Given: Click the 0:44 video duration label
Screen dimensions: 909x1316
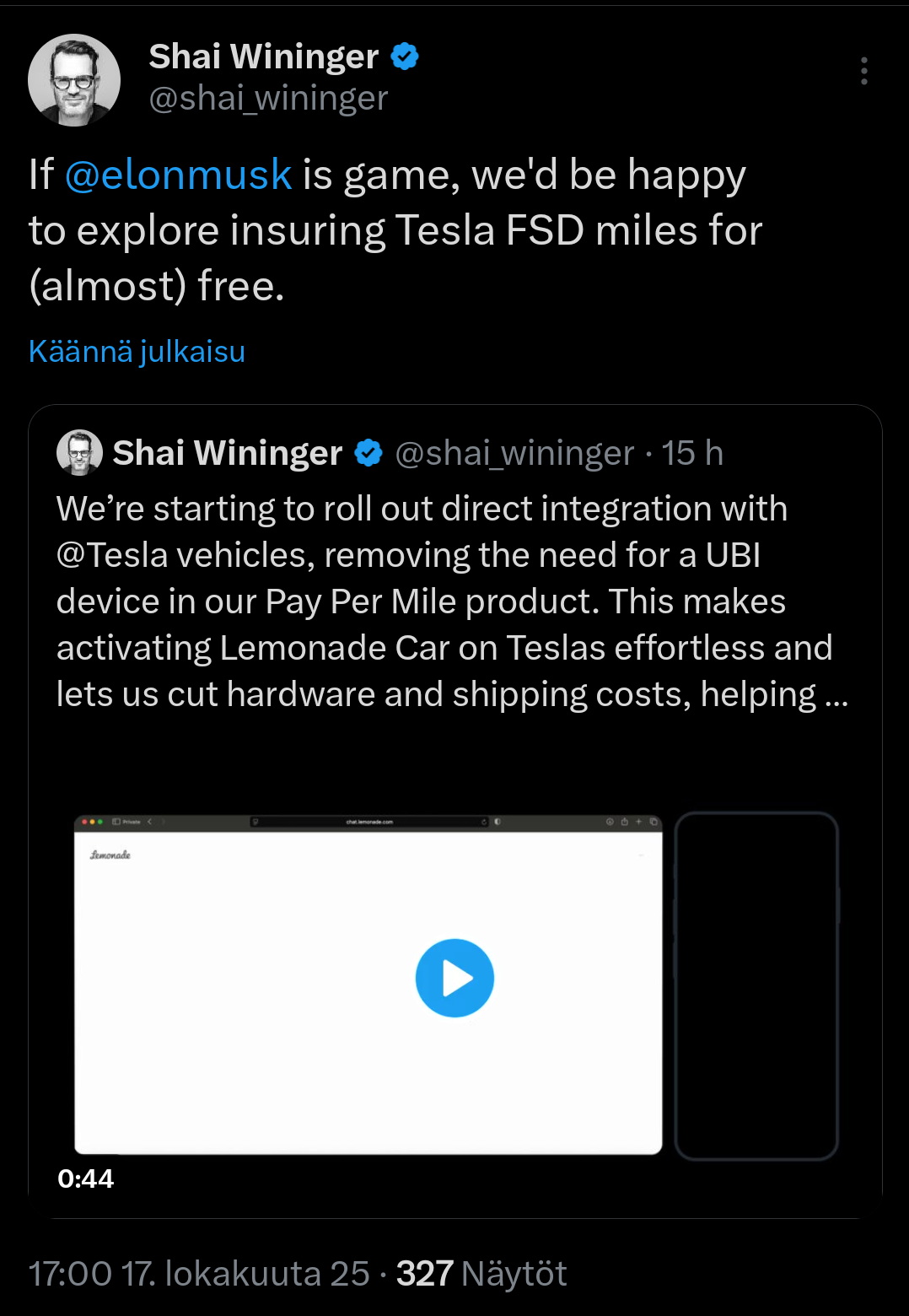Looking at the screenshot, I should [85, 1178].
